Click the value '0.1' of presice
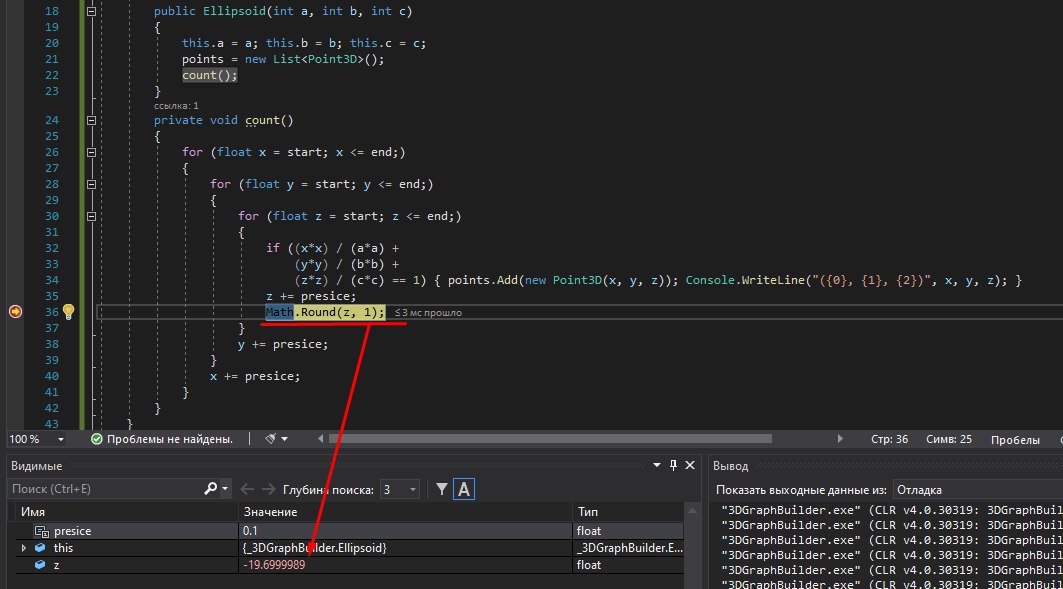1063x589 pixels. (x=250, y=531)
